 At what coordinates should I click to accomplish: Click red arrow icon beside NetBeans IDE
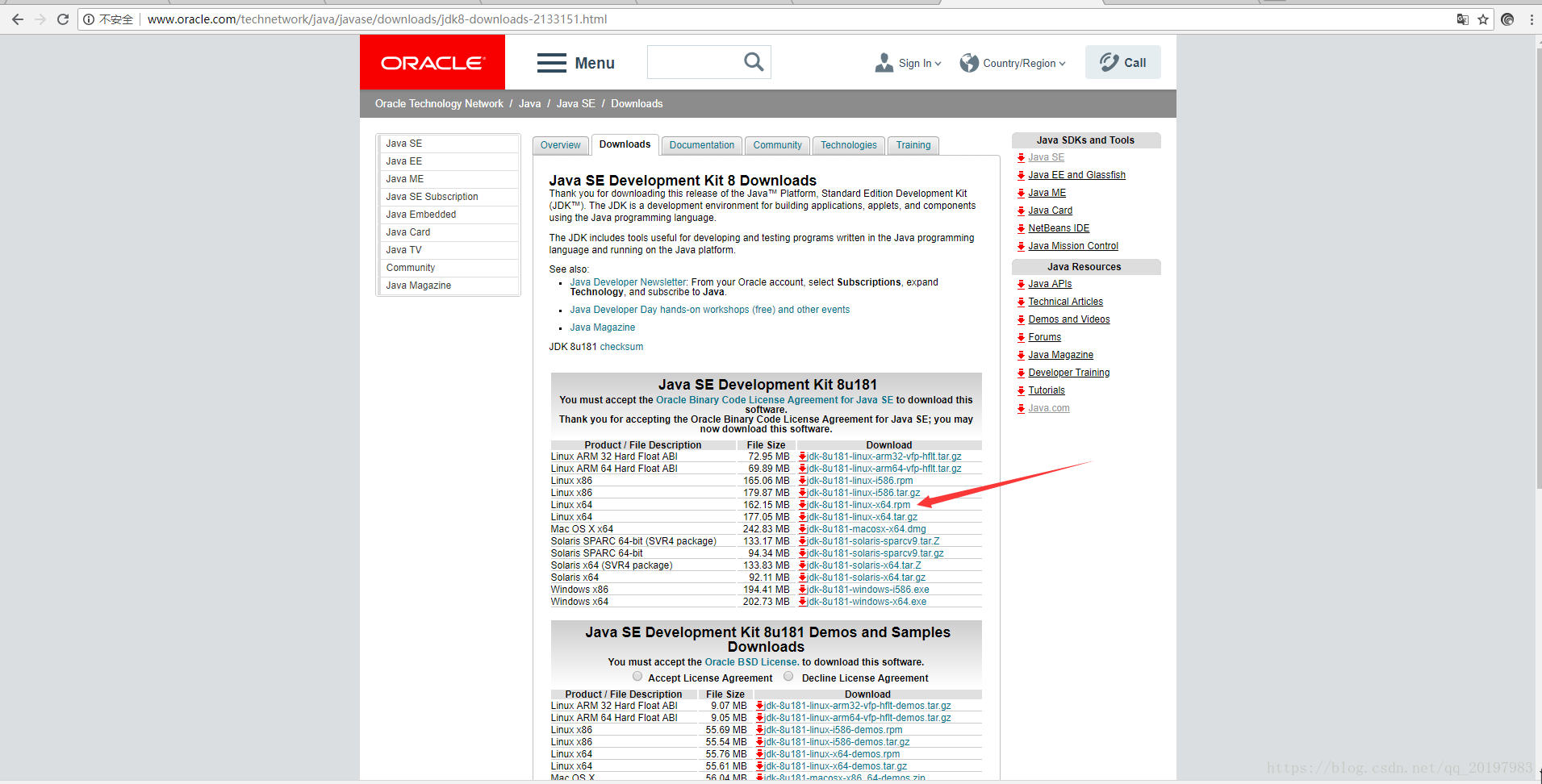pyautogui.click(x=1021, y=228)
